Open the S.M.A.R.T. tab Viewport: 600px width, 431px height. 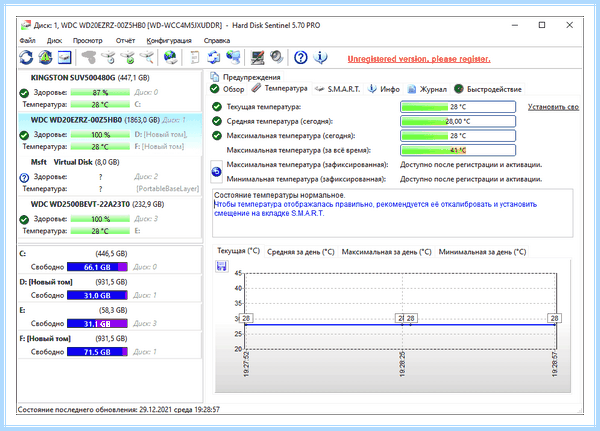(x=337, y=89)
